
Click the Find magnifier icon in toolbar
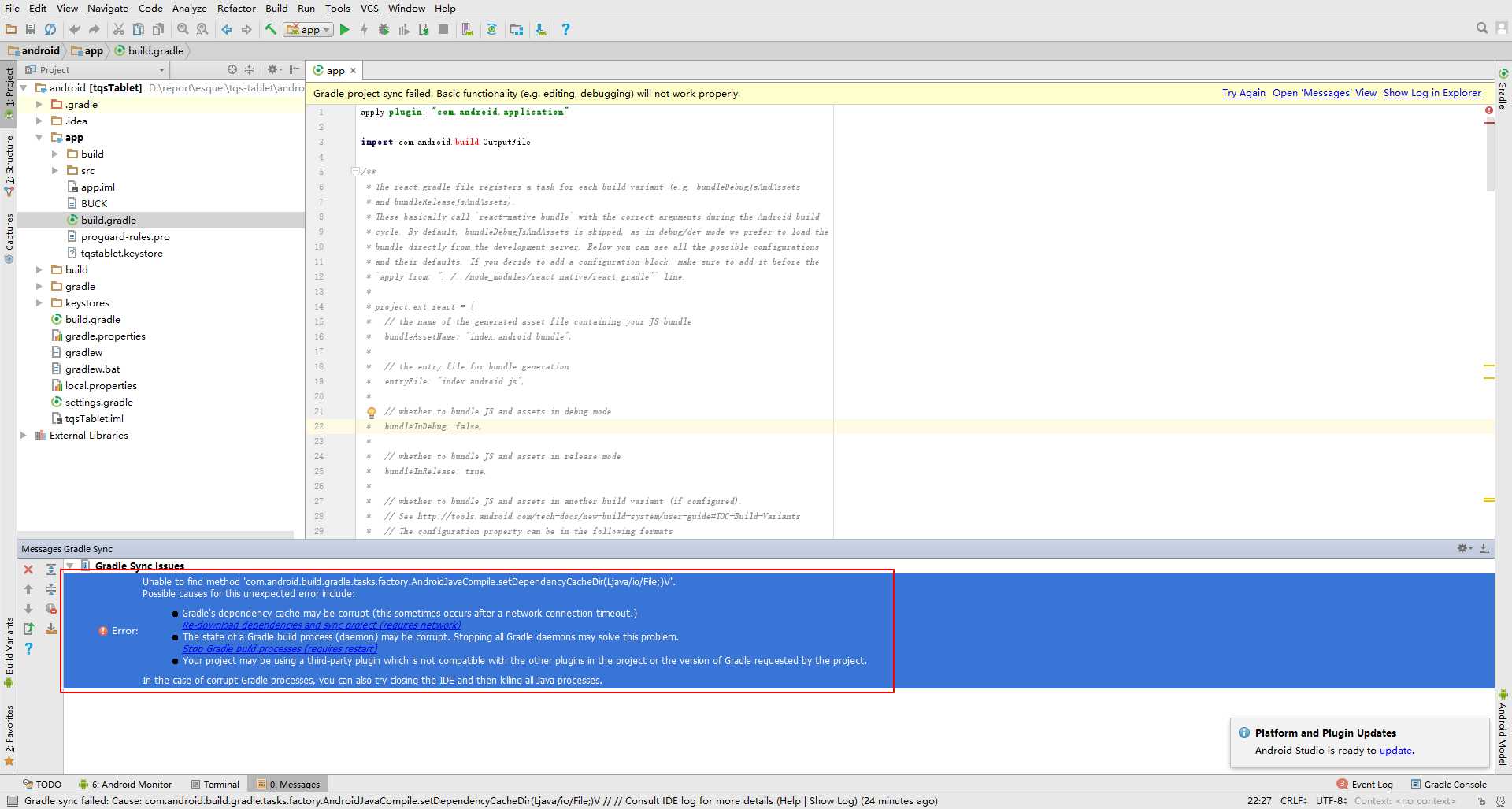click(183, 29)
